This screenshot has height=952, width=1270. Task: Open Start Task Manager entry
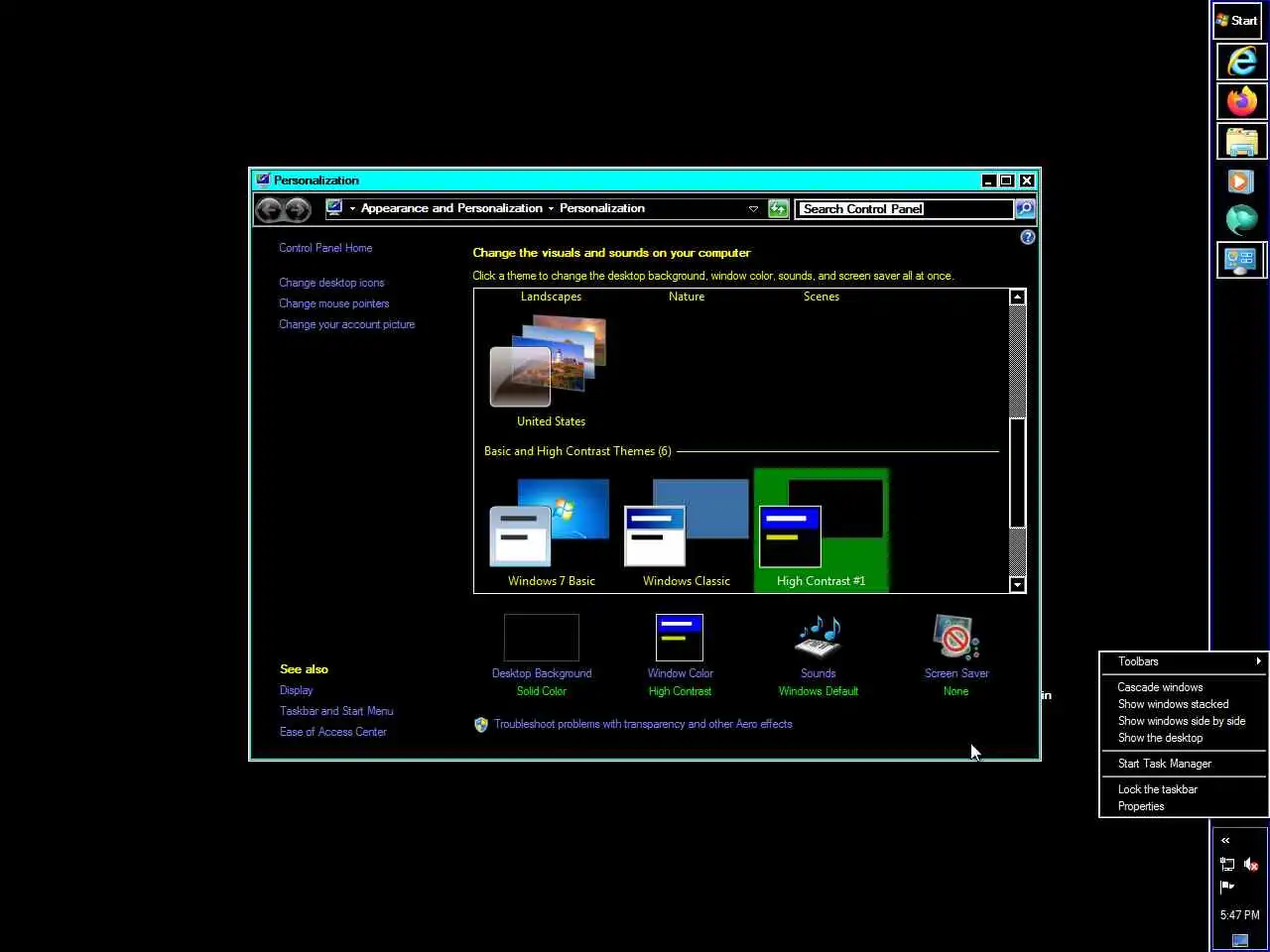(x=1184, y=764)
